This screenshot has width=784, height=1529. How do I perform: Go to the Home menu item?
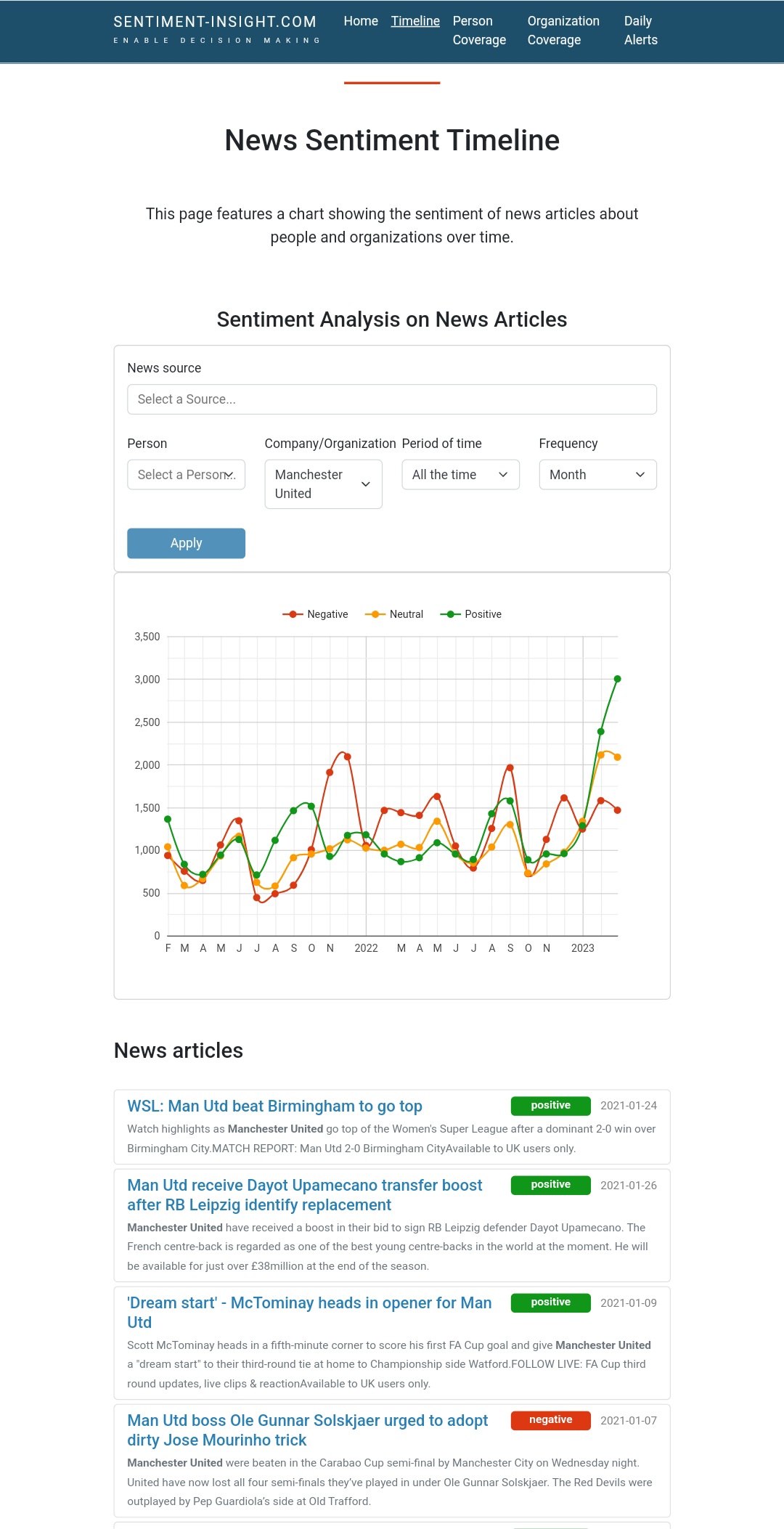click(x=361, y=21)
